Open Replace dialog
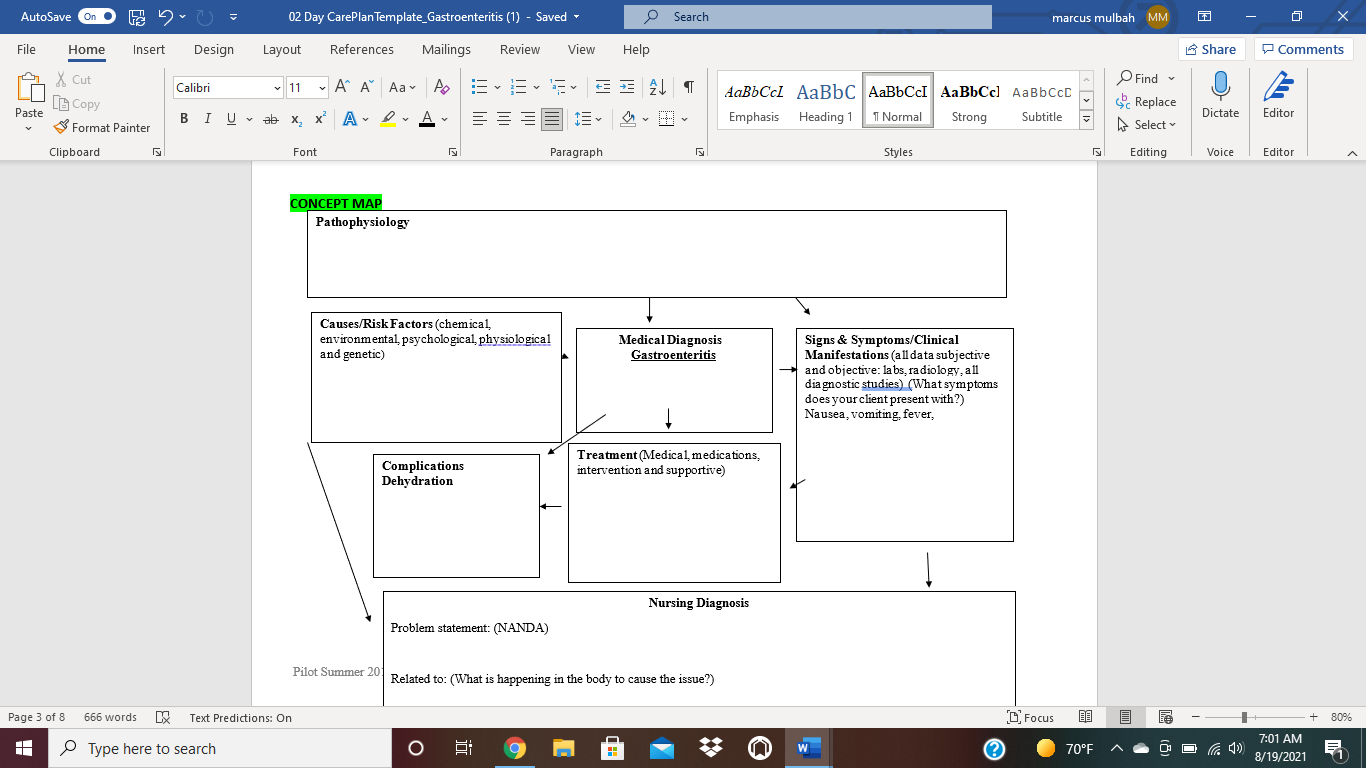 tap(1146, 102)
